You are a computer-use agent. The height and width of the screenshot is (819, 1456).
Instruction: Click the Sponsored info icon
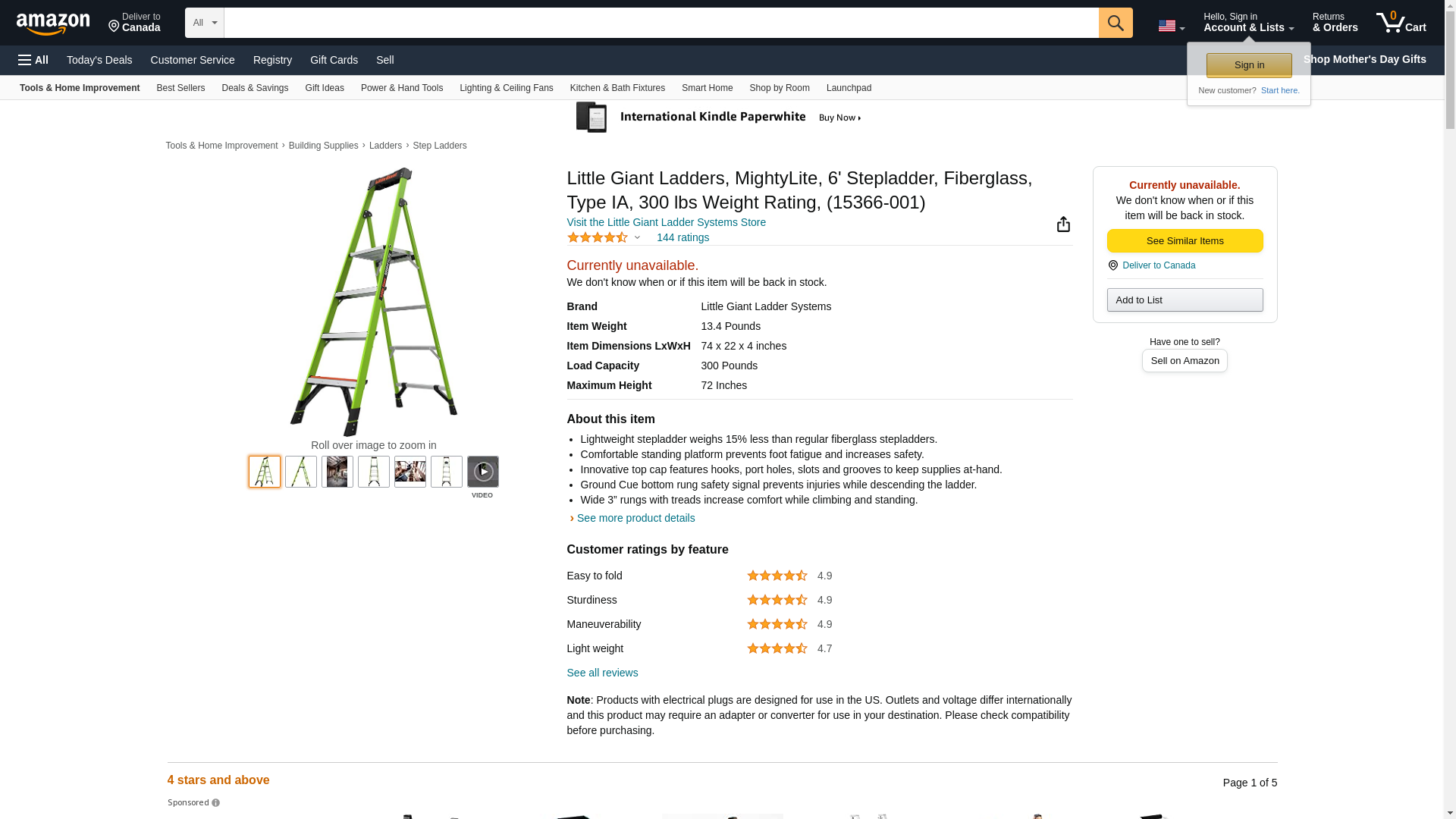pos(215,803)
